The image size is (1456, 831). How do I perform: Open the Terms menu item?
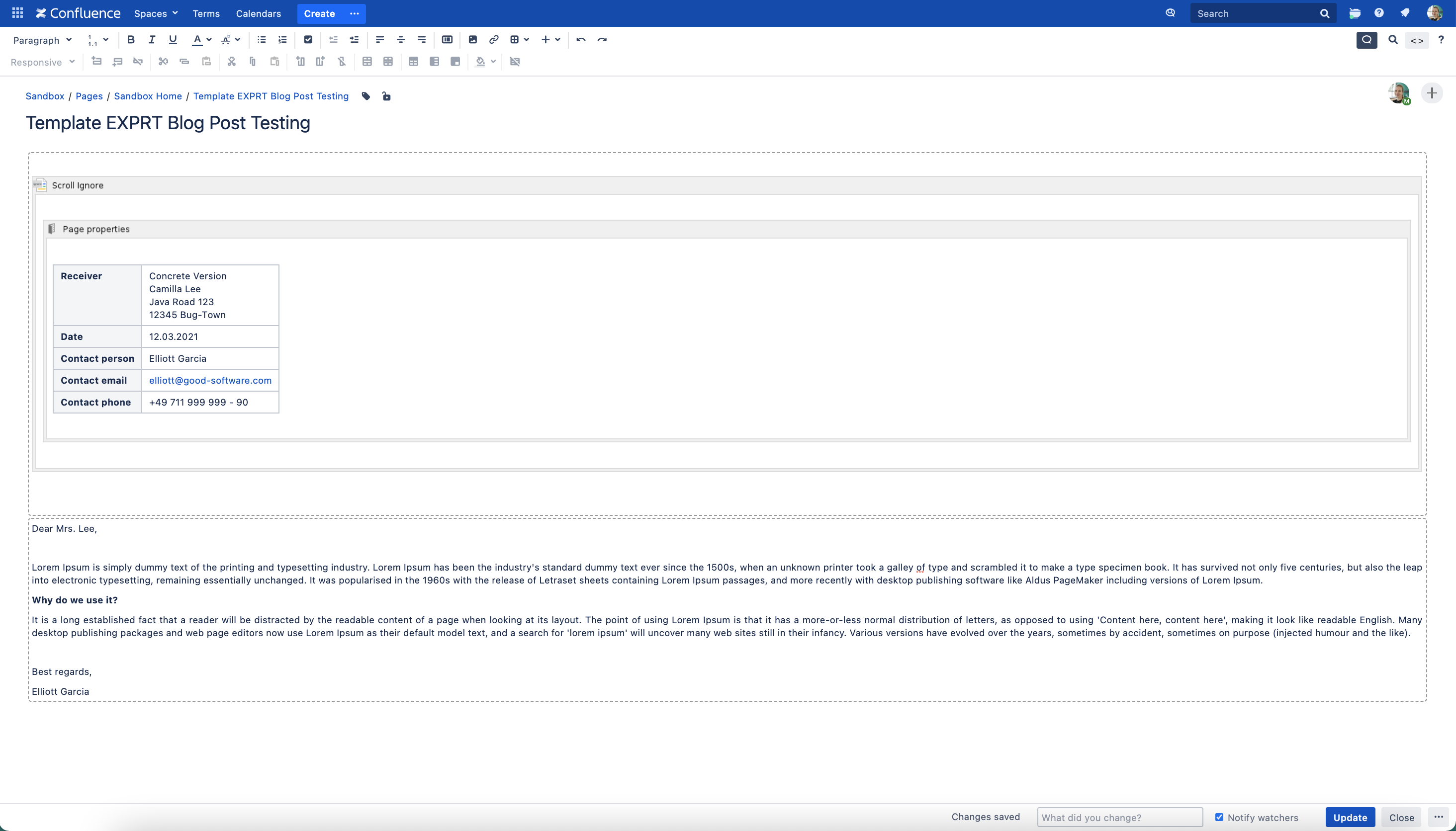coord(205,13)
